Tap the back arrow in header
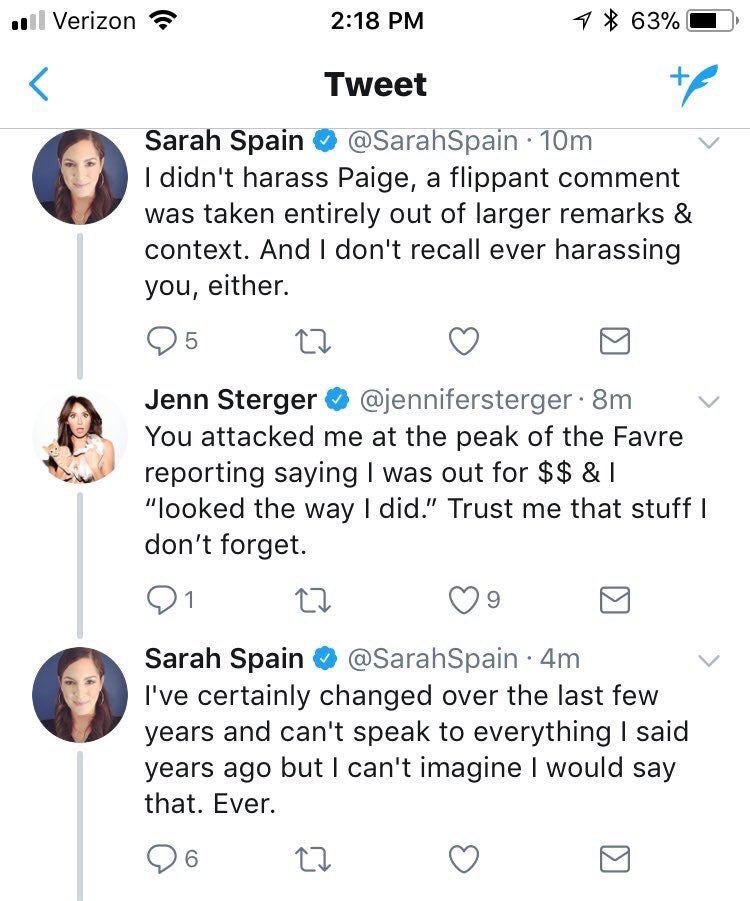 coord(38,85)
